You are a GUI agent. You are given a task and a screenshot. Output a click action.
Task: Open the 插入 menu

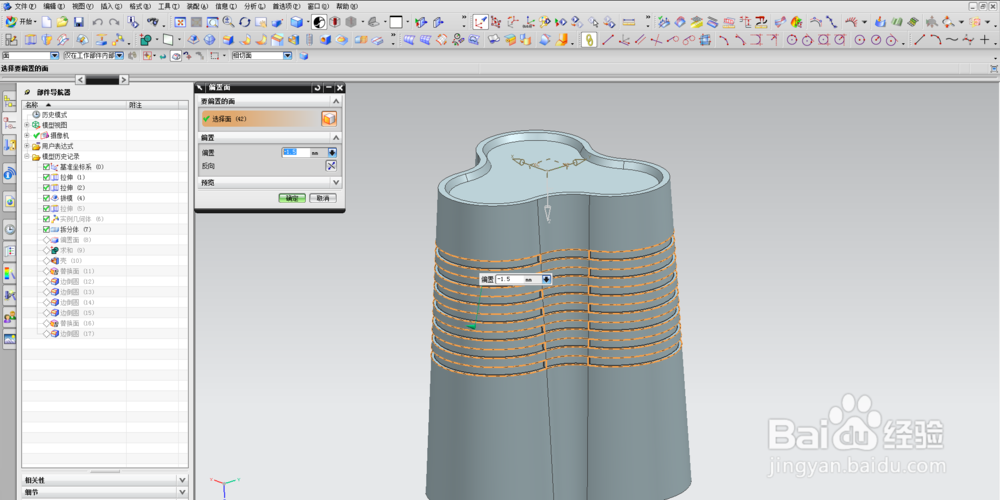click(x=111, y=6)
